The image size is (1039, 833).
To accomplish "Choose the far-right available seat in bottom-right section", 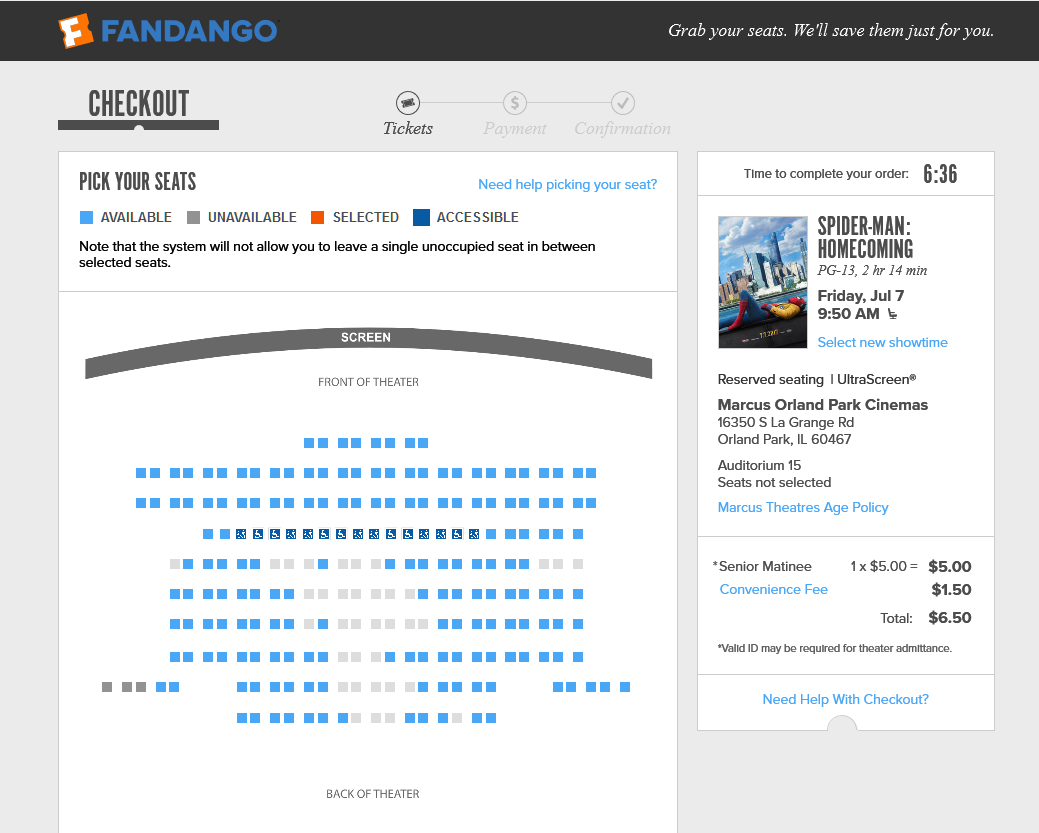I will click(625, 687).
